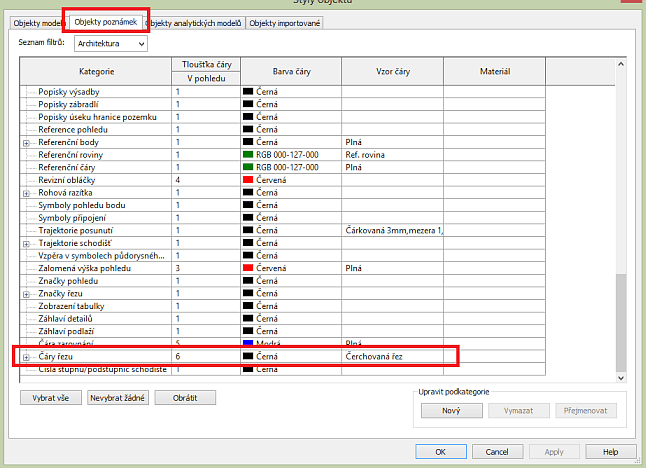Open Help for object styles

610,452
